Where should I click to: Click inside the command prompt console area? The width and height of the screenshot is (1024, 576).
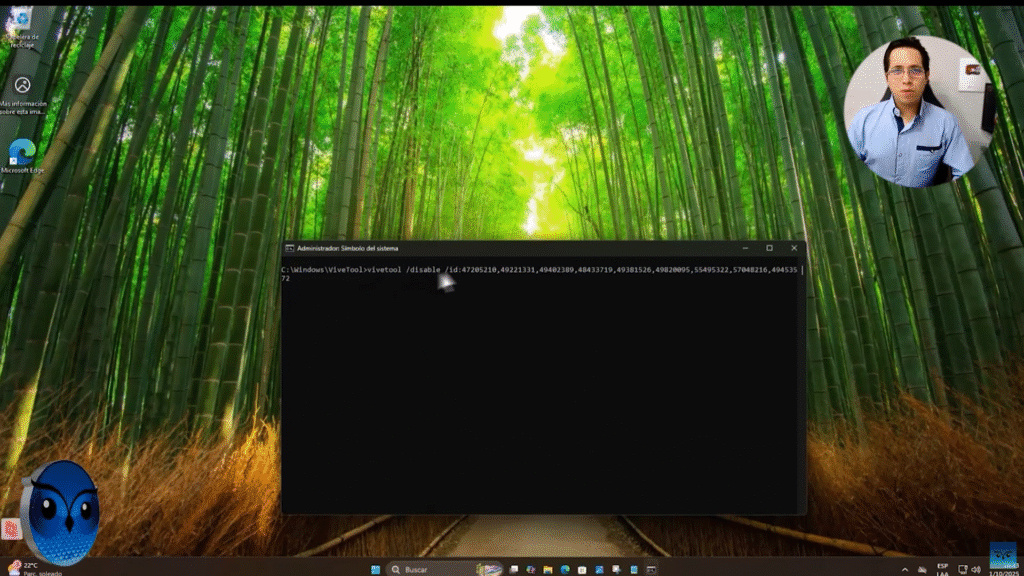(540, 400)
